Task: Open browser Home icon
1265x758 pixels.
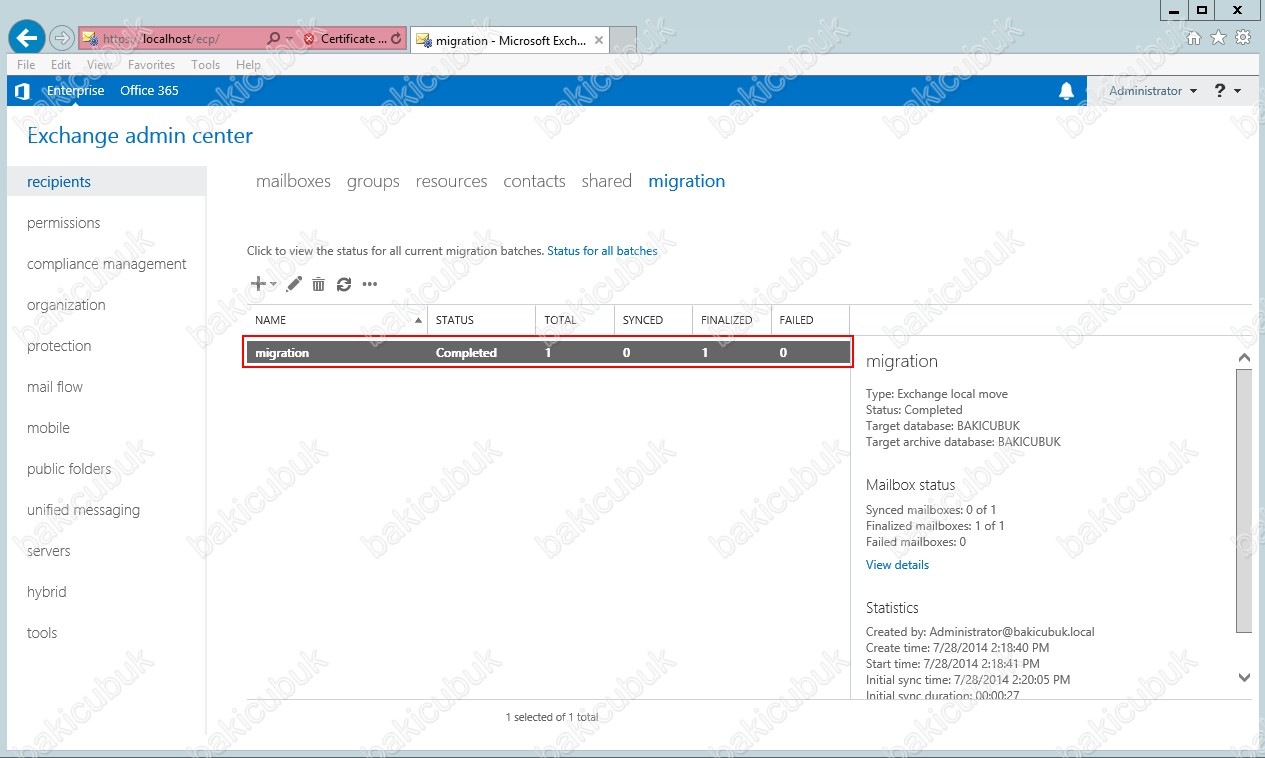Action: pyautogui.click(x=1193, y=38)
